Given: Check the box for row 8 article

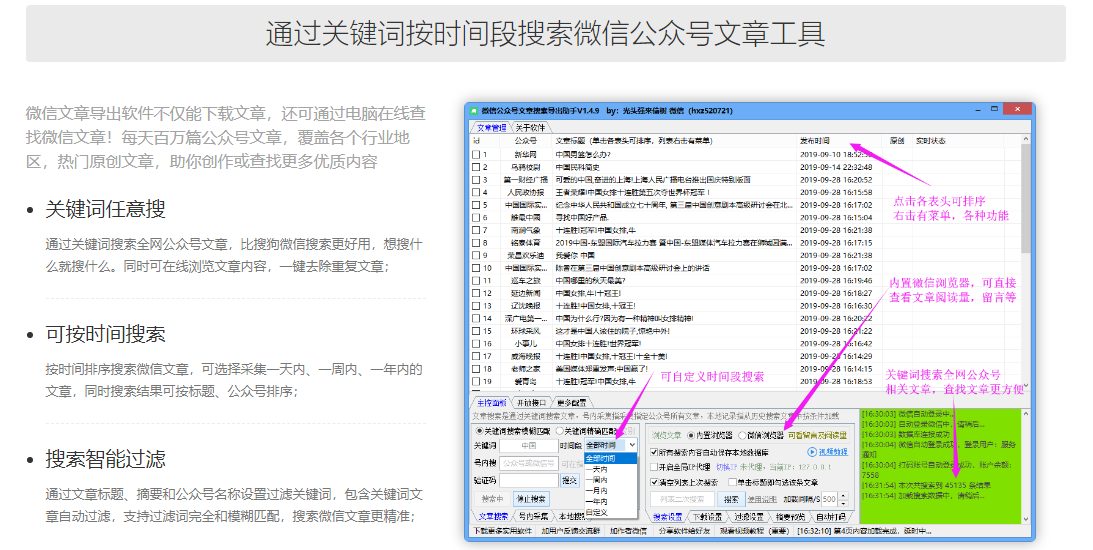Looking at the screenshot, I should click(476, 243).
